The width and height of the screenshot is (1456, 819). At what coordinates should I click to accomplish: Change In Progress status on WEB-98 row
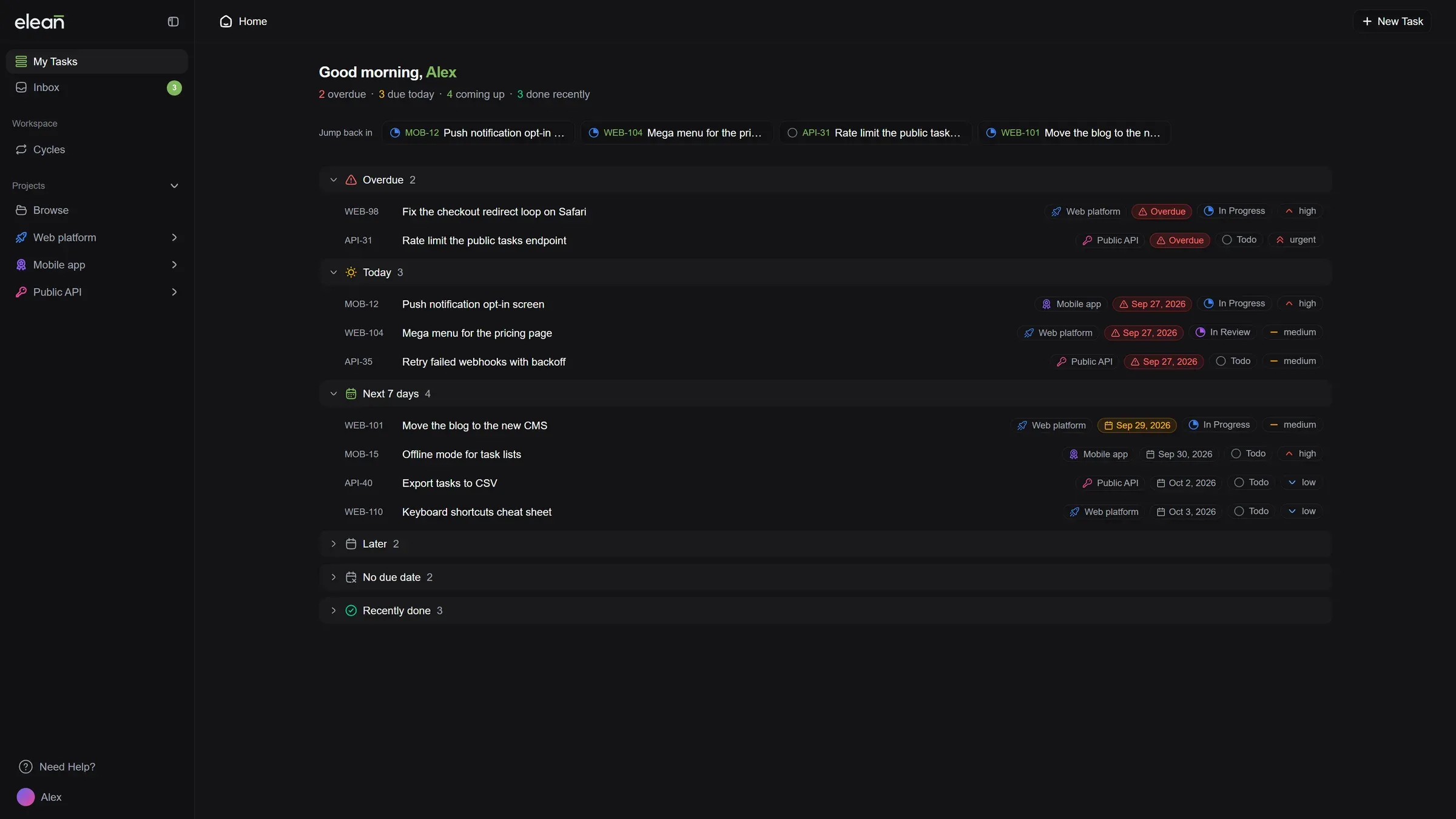coord(1234,211)
